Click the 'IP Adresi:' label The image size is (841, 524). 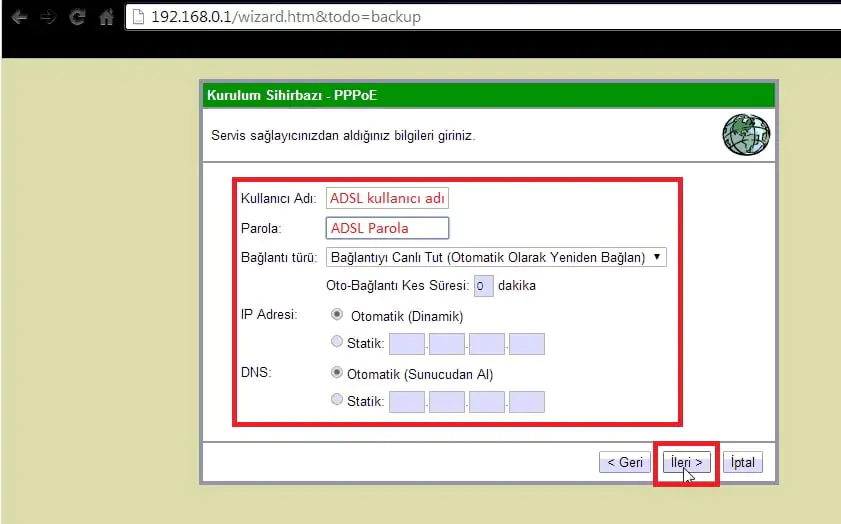tap(269, 315)
